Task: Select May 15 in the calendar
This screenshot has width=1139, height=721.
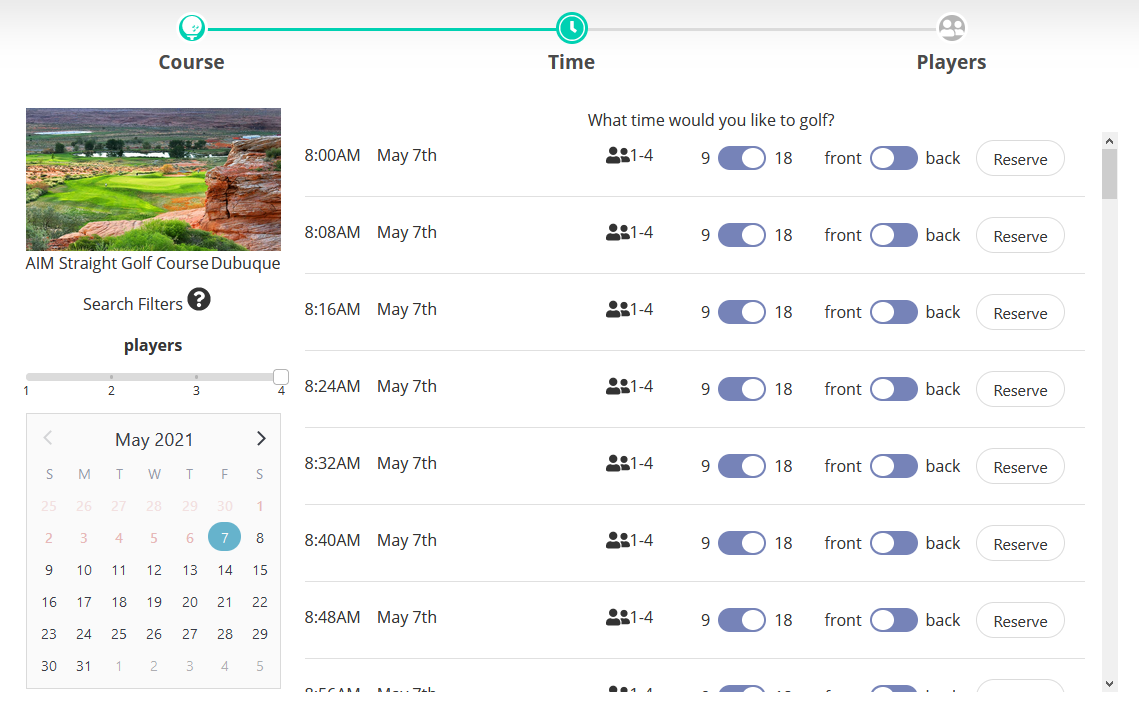Action: [259, 570]
